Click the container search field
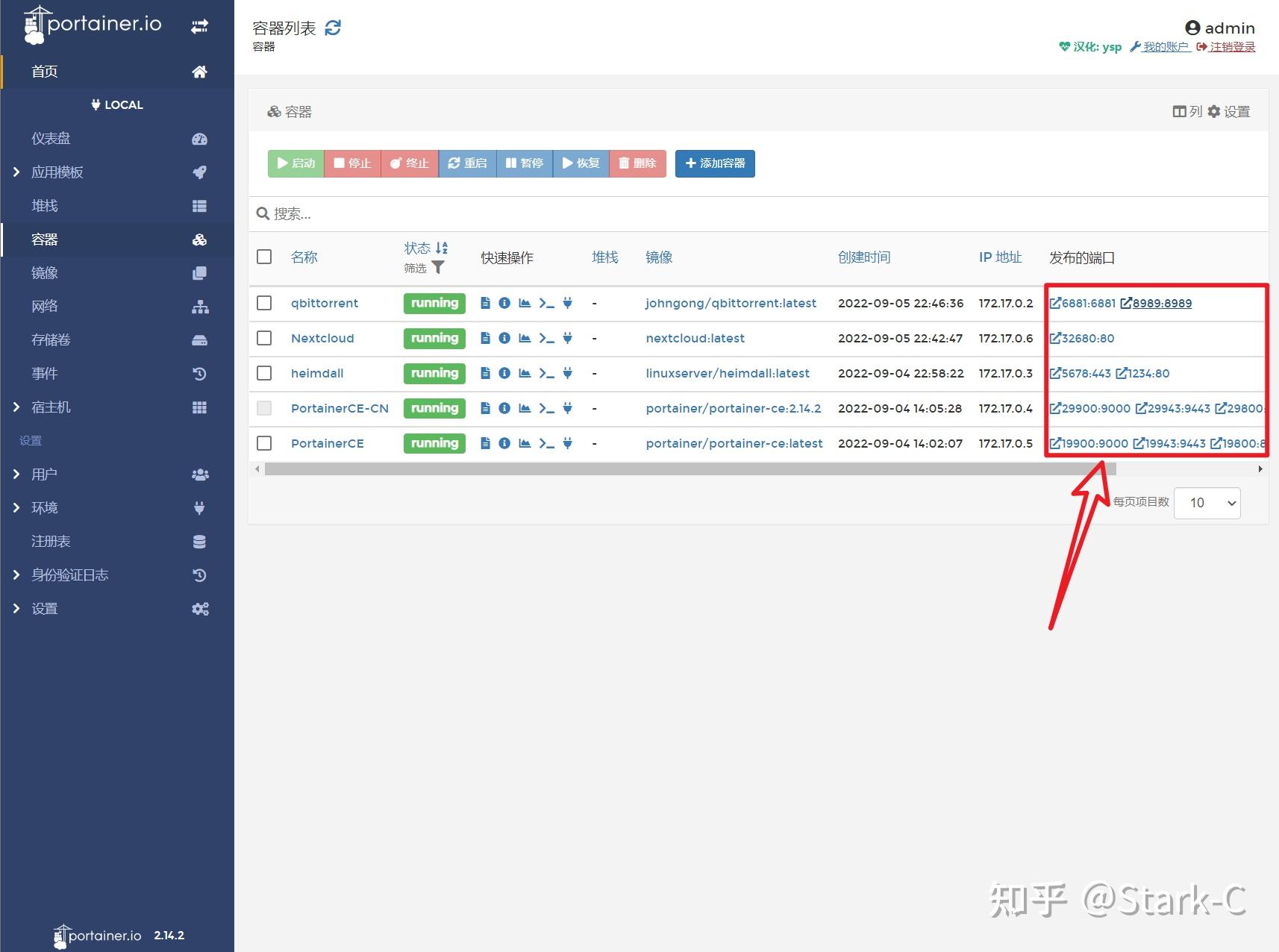Viewport: 1279px width, 952px height. pos(522,214)
